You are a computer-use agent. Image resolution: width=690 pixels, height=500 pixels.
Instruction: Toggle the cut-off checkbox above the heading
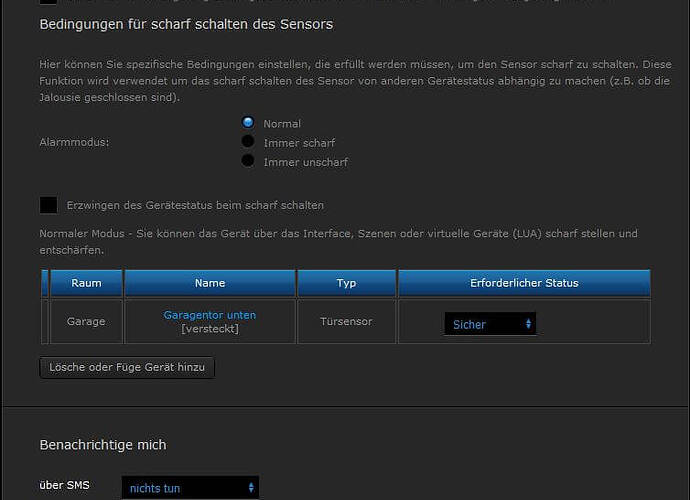tap(48, 2)
